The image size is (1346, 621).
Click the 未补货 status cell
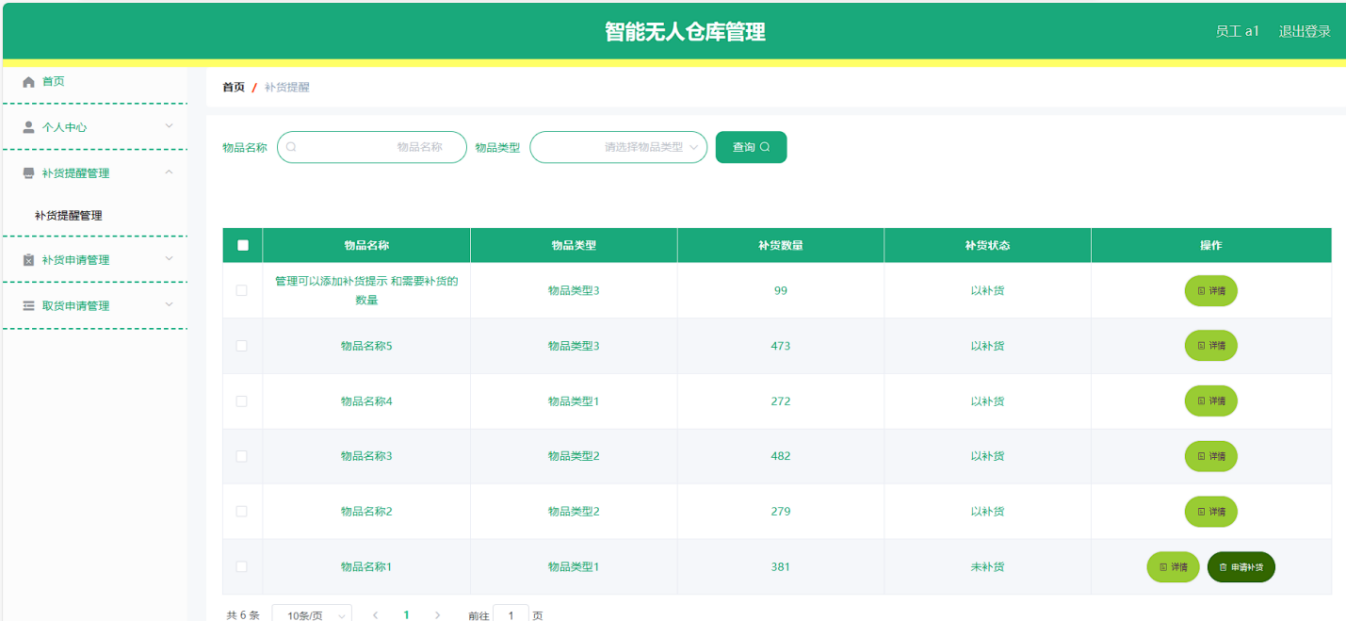(987, 567)
